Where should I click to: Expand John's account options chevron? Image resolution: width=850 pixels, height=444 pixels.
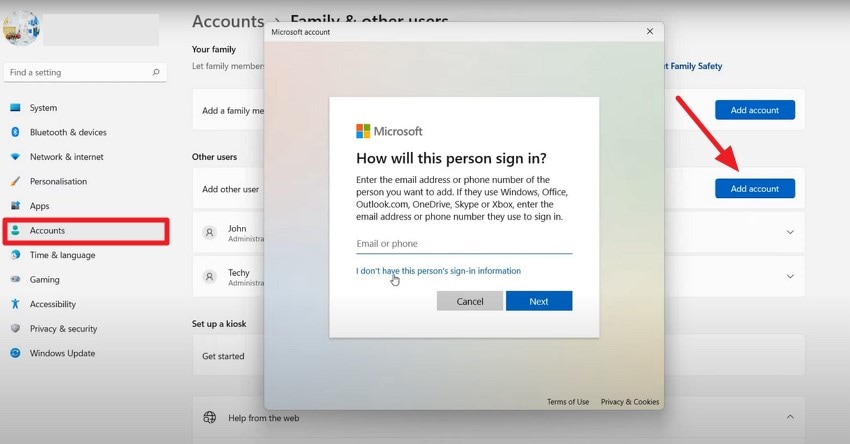click(x=790, y=232)
